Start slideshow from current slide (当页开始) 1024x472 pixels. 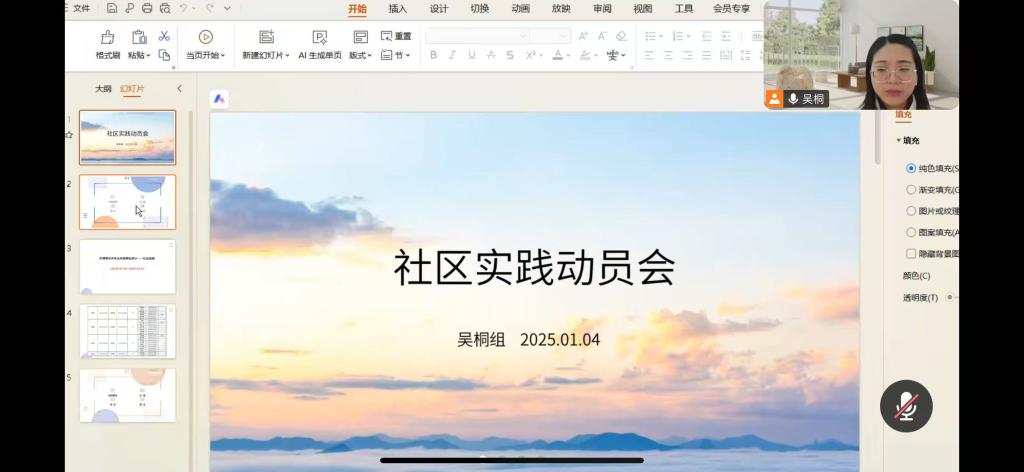click(x=205, y=38)
